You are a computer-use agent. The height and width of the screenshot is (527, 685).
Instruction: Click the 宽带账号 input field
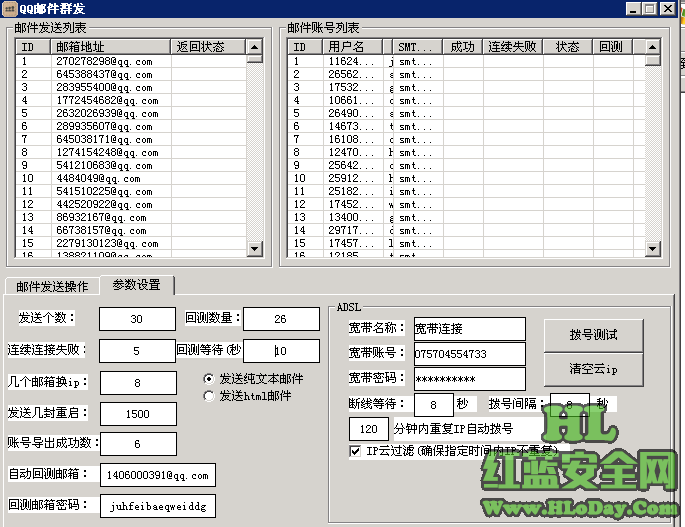pos(470,354)
